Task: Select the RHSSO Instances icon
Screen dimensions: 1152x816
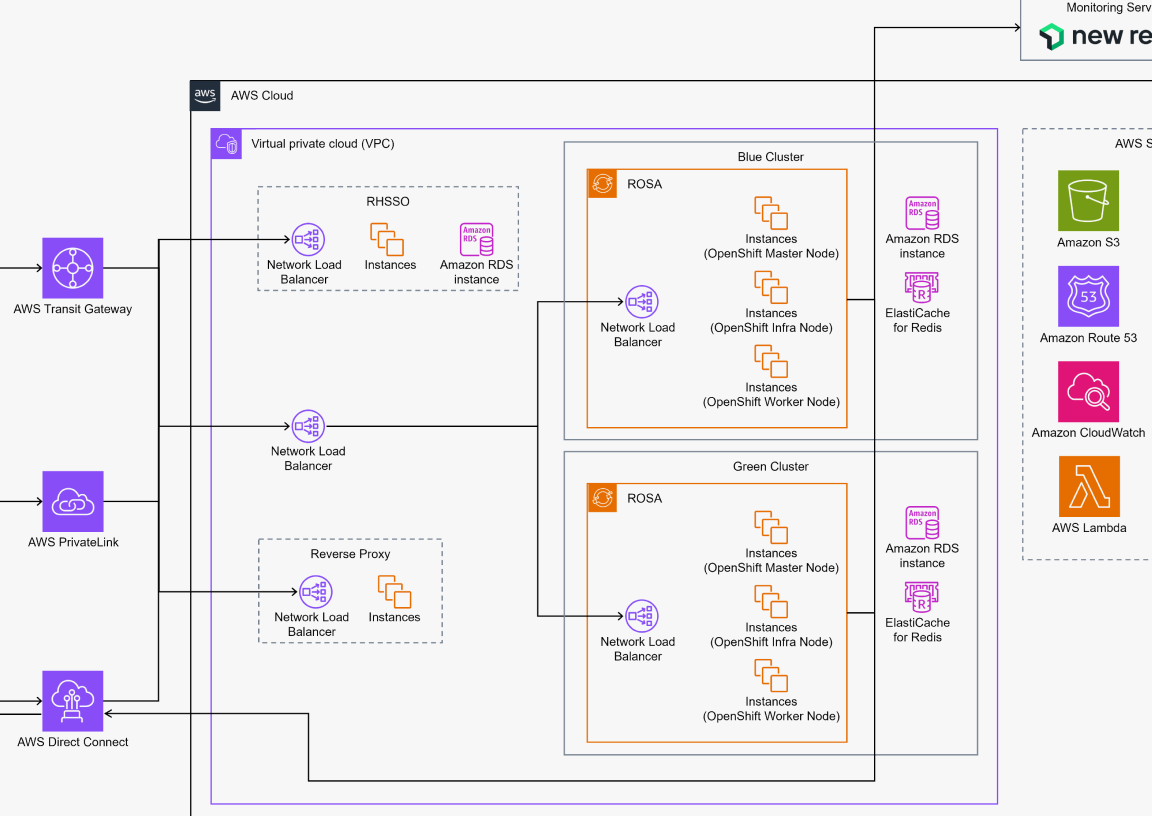Action: click(x=387, y=239)
